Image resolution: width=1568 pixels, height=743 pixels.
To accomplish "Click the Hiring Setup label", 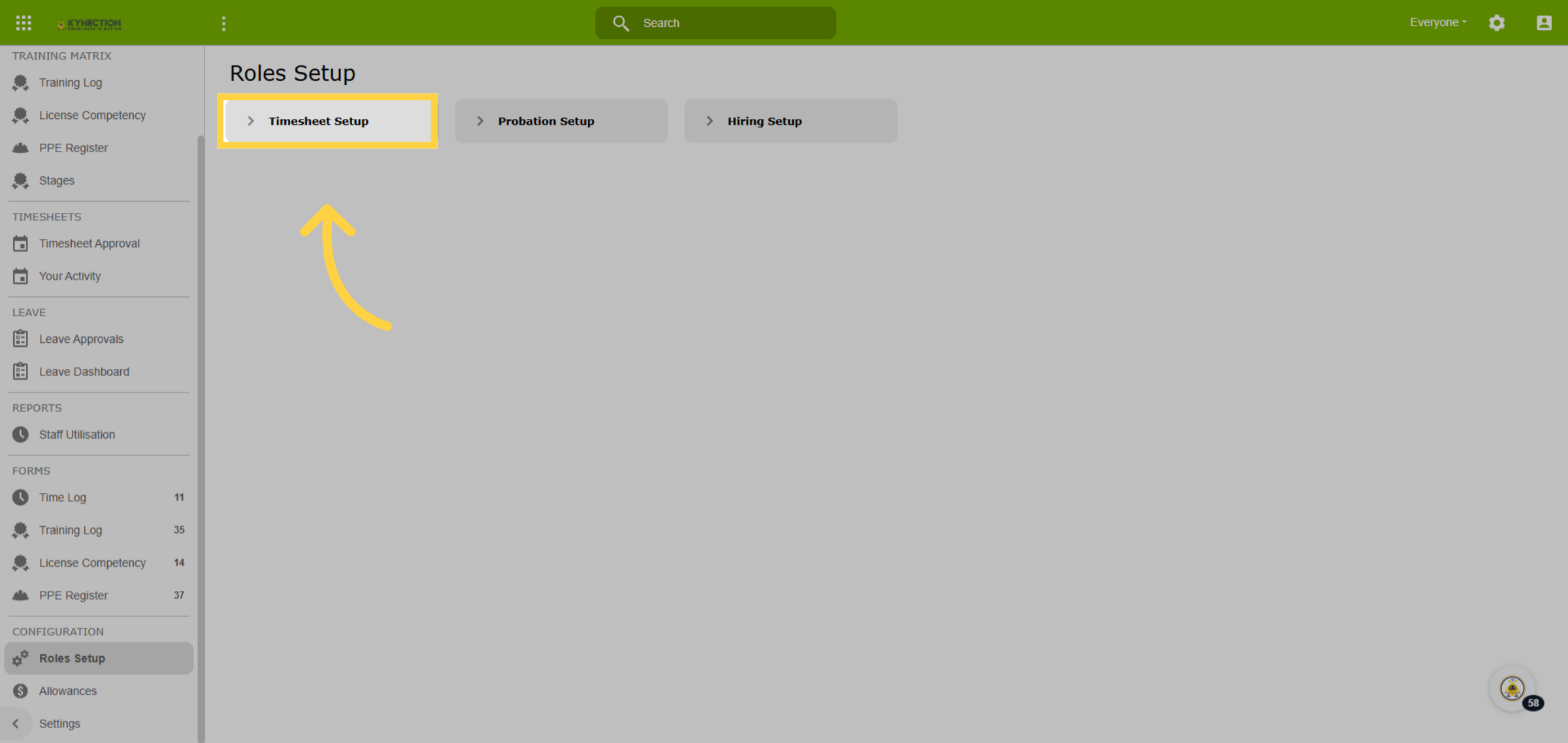I will pos(764,121).
